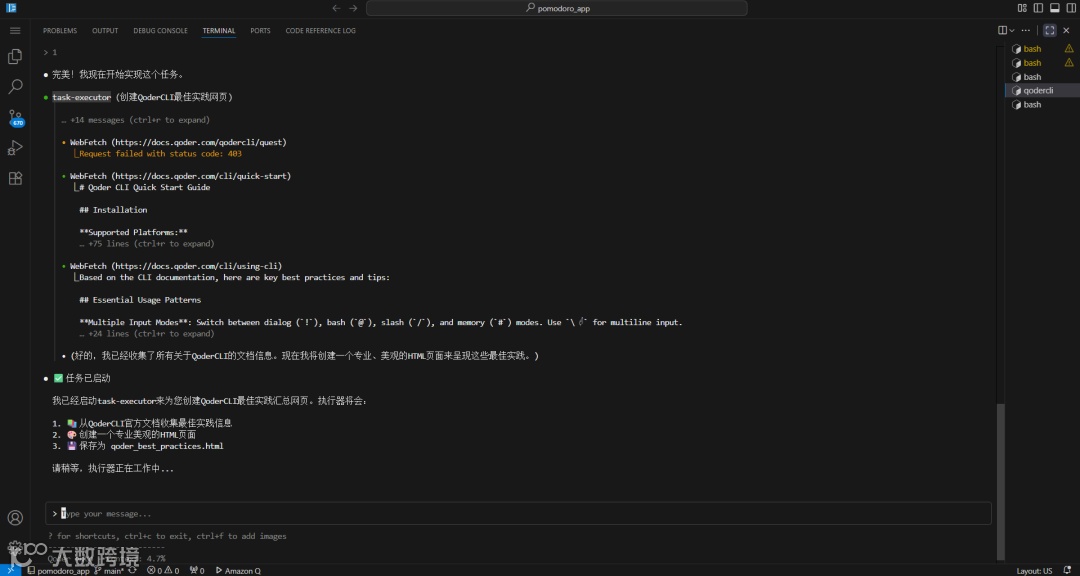Click the '+24 lines (ctrl+r to expand)' line

click(147, 333)
